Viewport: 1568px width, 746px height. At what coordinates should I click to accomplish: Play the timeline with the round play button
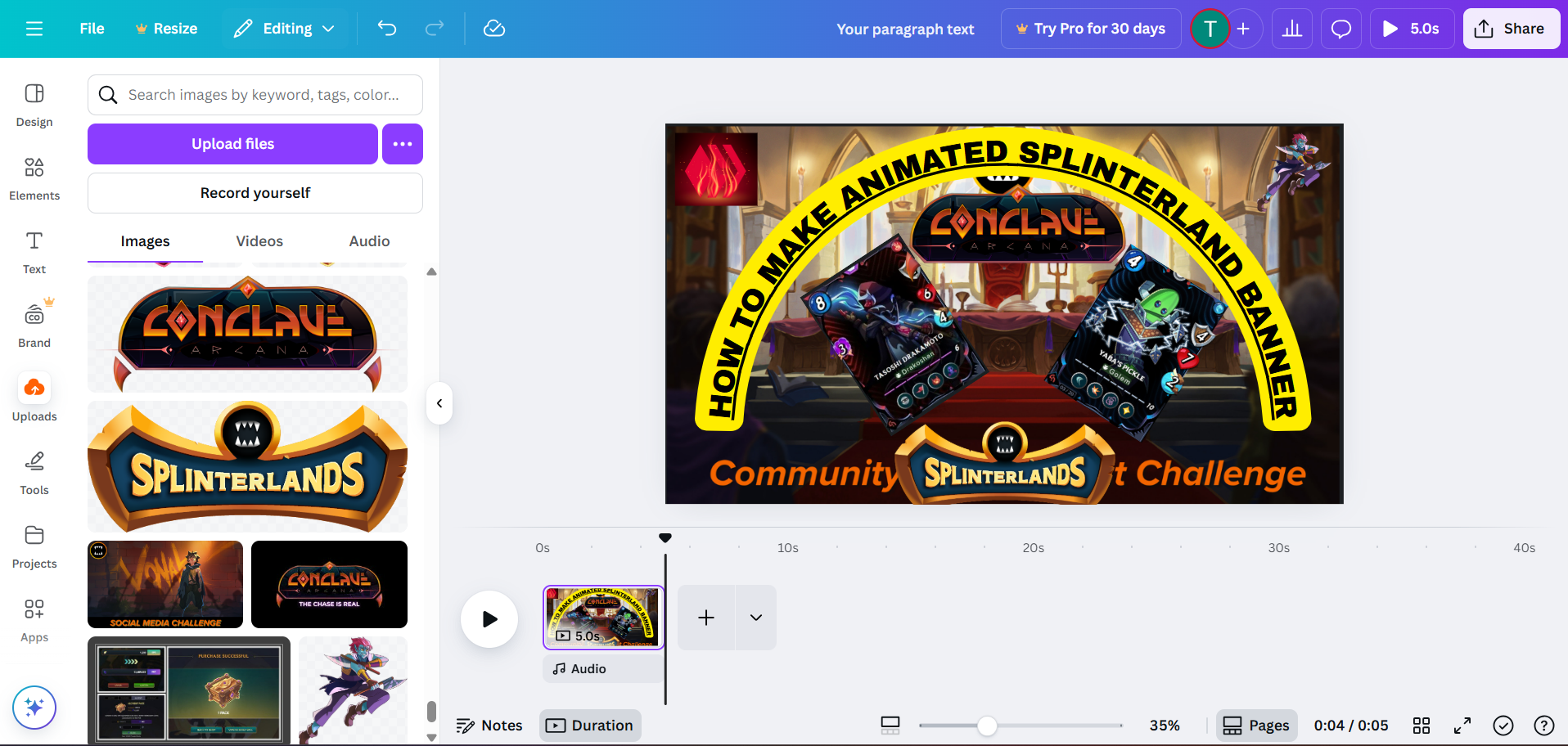pos(489,619)
